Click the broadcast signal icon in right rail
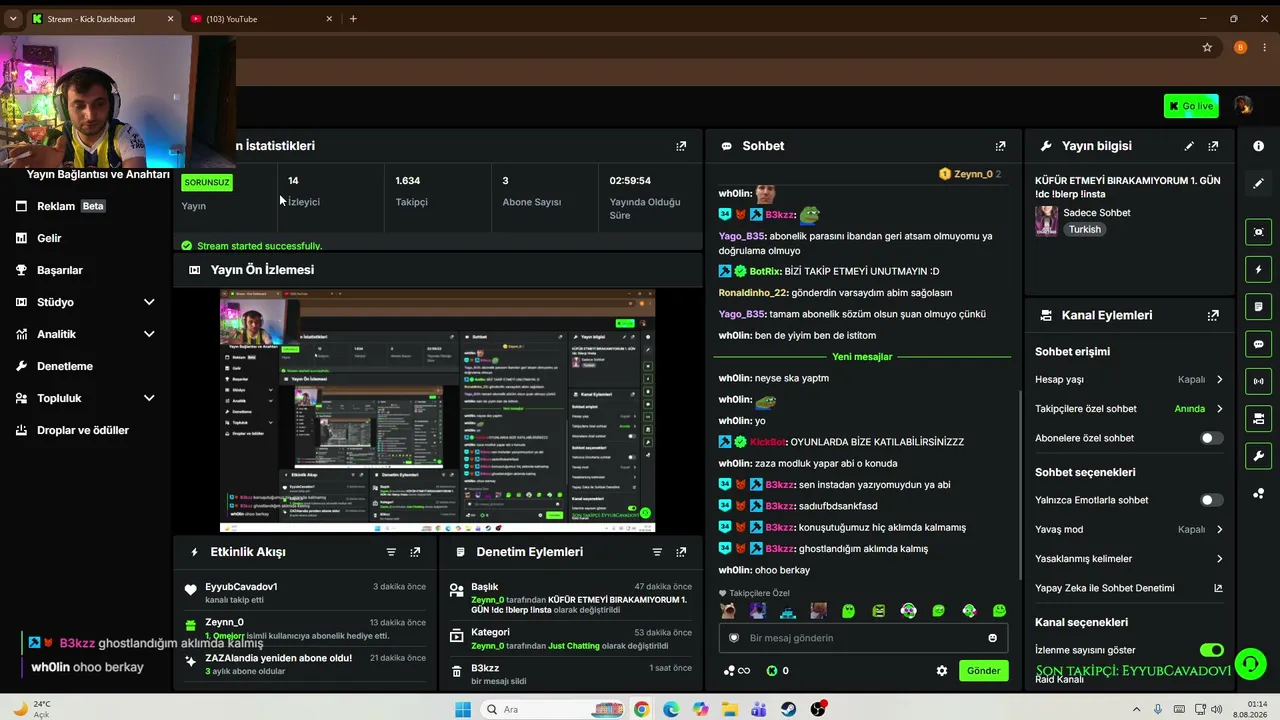Viewport: 1280px width, 720px height. [1258, 381]
